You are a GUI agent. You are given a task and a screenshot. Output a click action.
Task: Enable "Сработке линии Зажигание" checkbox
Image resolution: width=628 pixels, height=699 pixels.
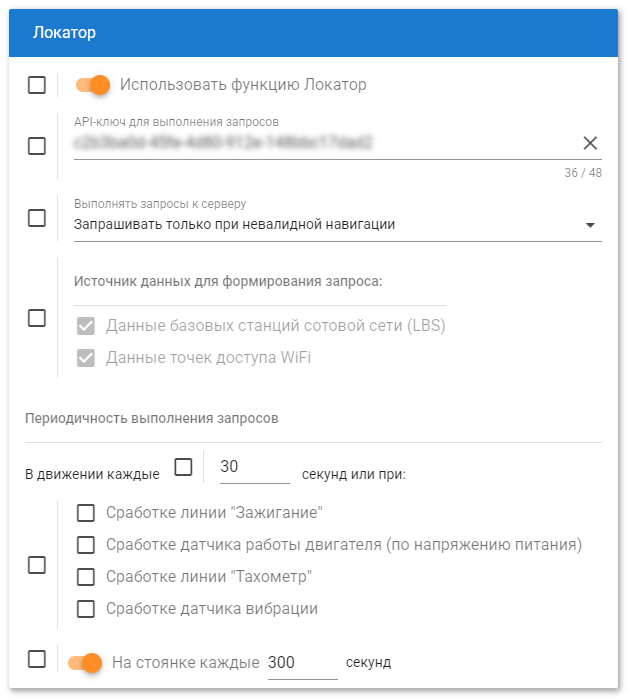point(86,513)
